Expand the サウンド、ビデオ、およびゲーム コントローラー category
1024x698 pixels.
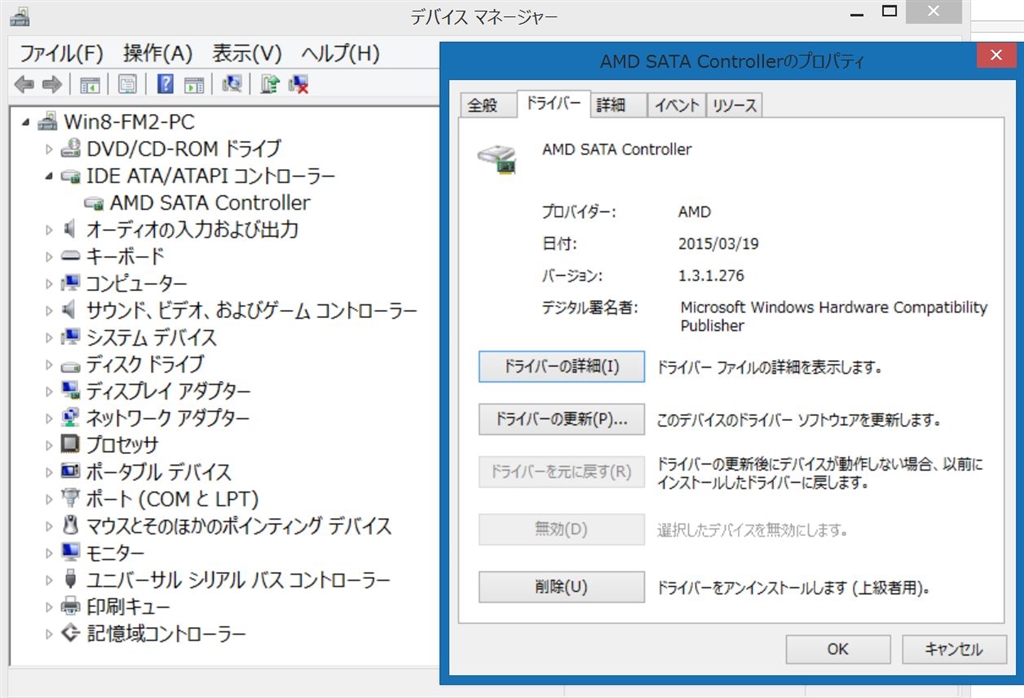tap(49, 310)
